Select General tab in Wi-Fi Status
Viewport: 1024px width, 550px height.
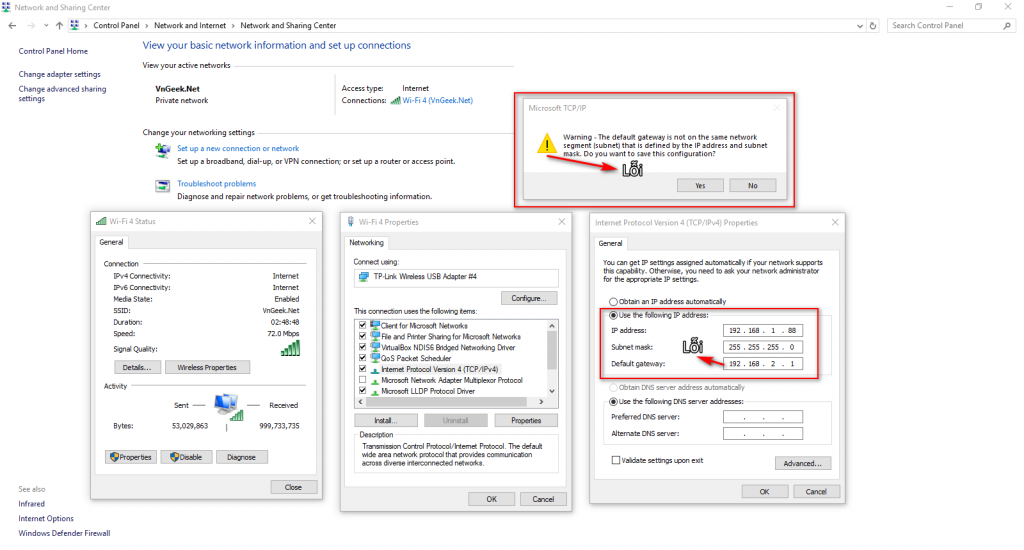click(x=111, y=242)
